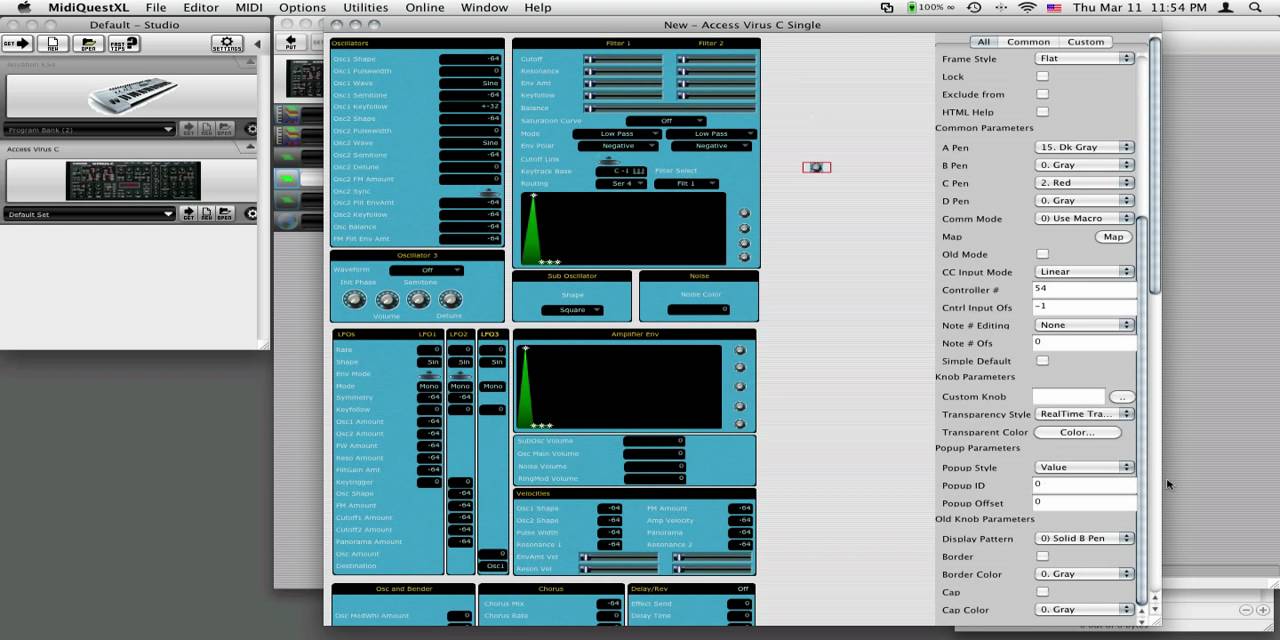
Task: Click the GET arrow button in Studio toolbar
Action: point(17,44)
